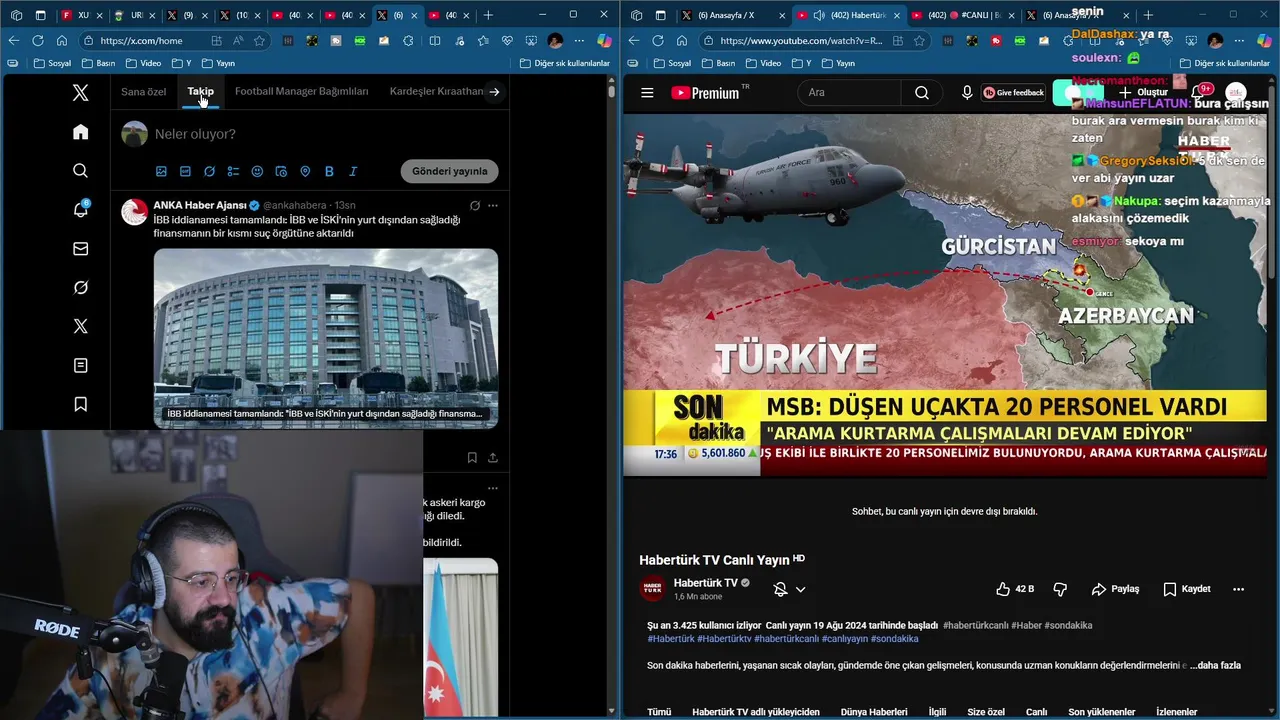Open İBB iddianamesi courthouse image
This screenshot has height=720, width=1280.
(326, 338)
